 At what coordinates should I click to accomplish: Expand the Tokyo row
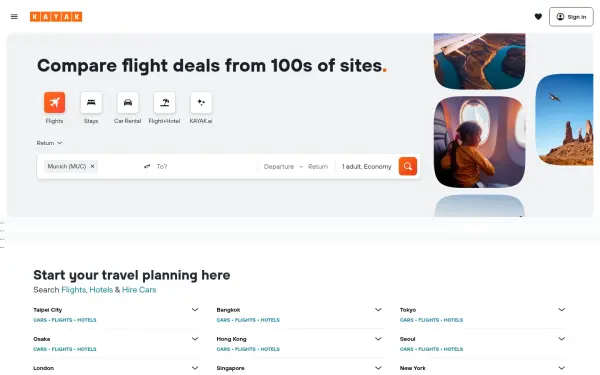(561, 310)
